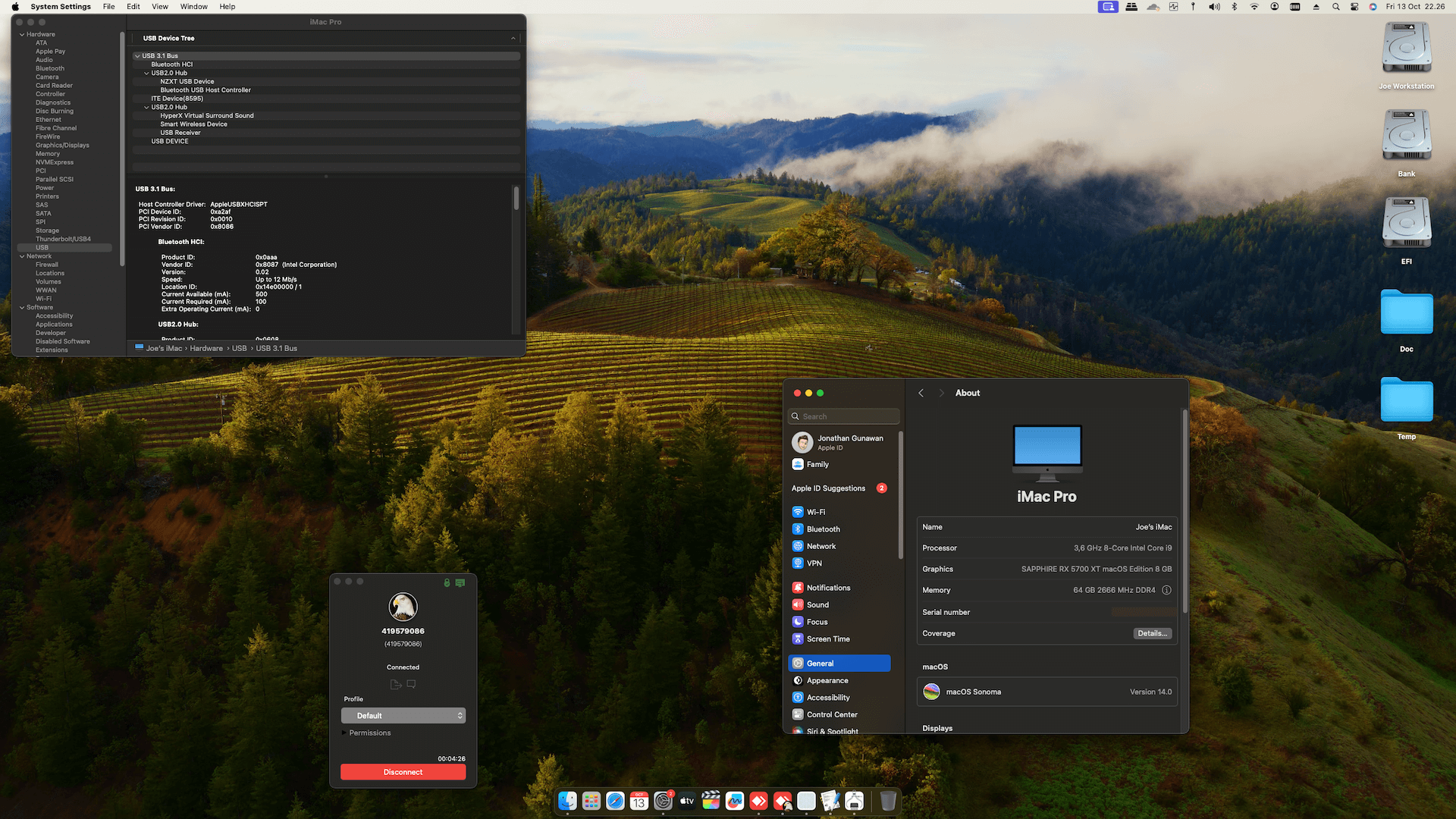
Task: Select Thunderbolt/USB4 in Hardware list
Action: point(63,239)
